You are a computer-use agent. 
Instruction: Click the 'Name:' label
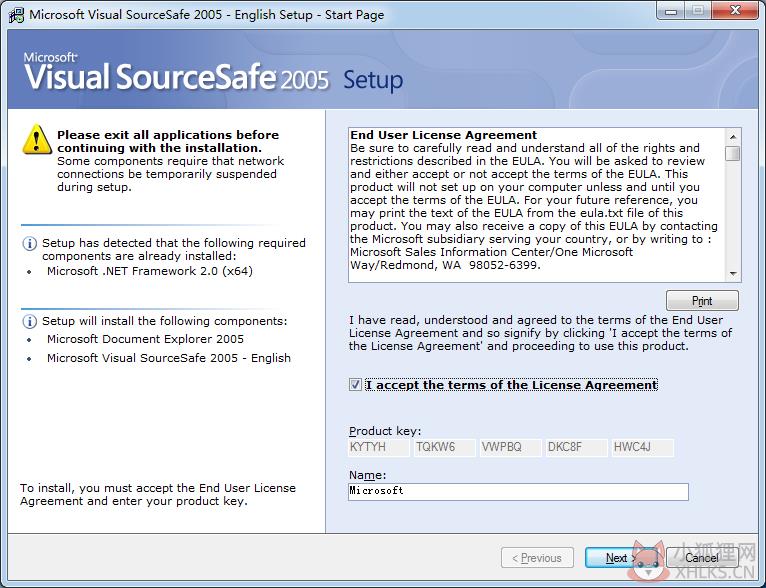(367, 475)
